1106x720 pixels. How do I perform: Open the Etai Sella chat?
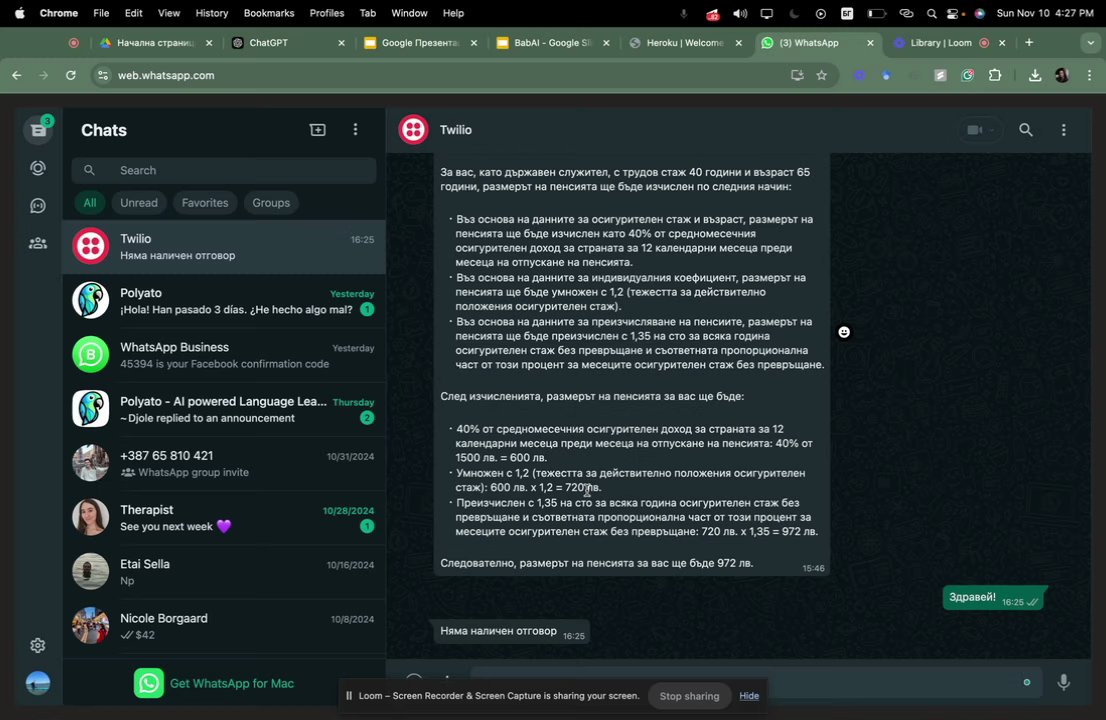pyautogui.click(x=224, y=573)
